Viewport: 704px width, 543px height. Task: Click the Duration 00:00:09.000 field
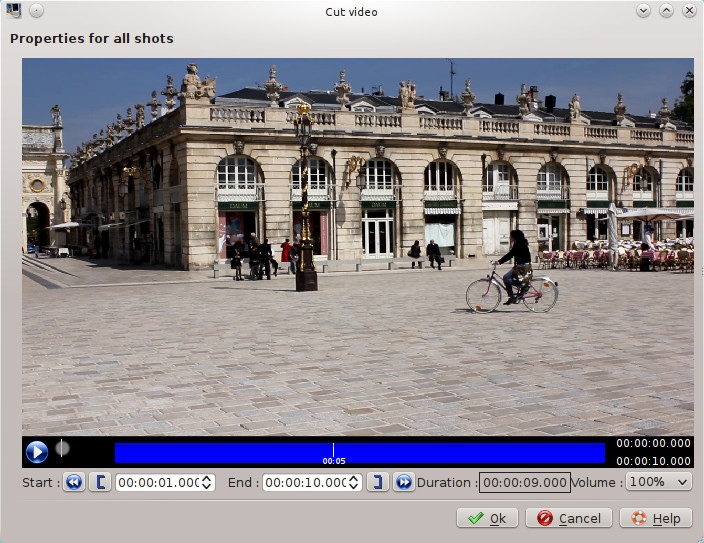(x=524, y=482)
